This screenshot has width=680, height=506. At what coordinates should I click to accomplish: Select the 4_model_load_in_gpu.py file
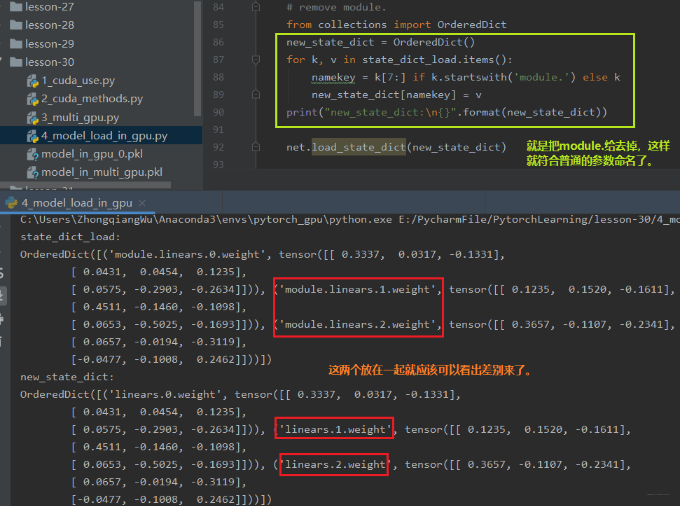pos(101,136)
